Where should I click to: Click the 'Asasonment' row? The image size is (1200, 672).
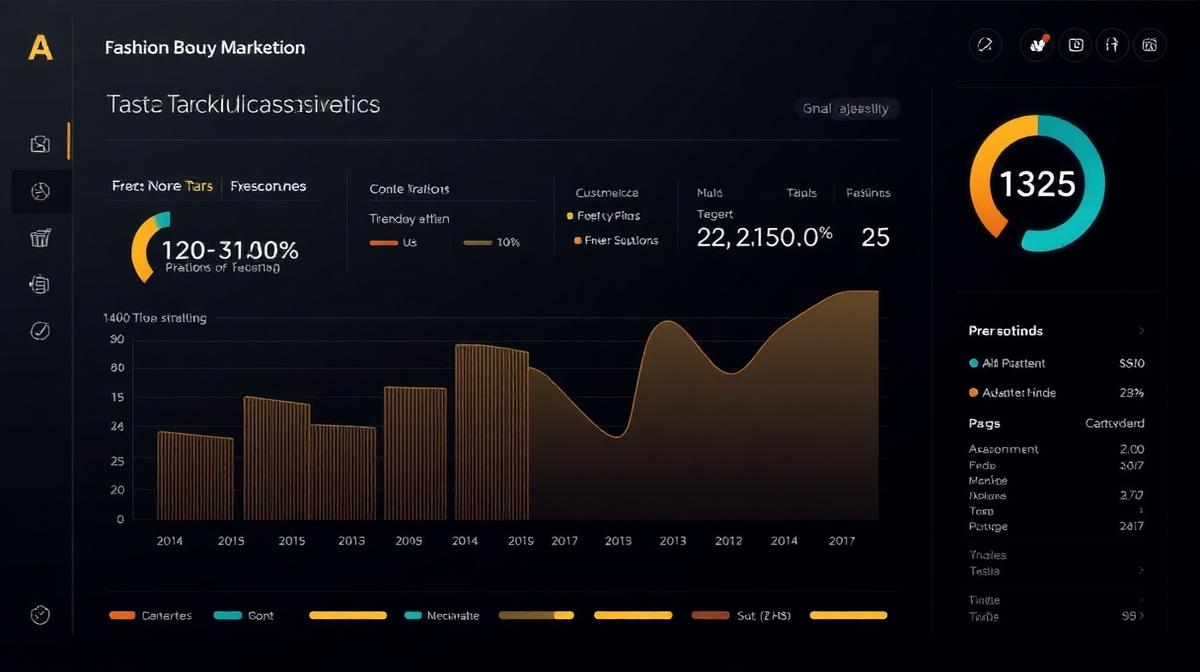click(x=1057, y=449)
